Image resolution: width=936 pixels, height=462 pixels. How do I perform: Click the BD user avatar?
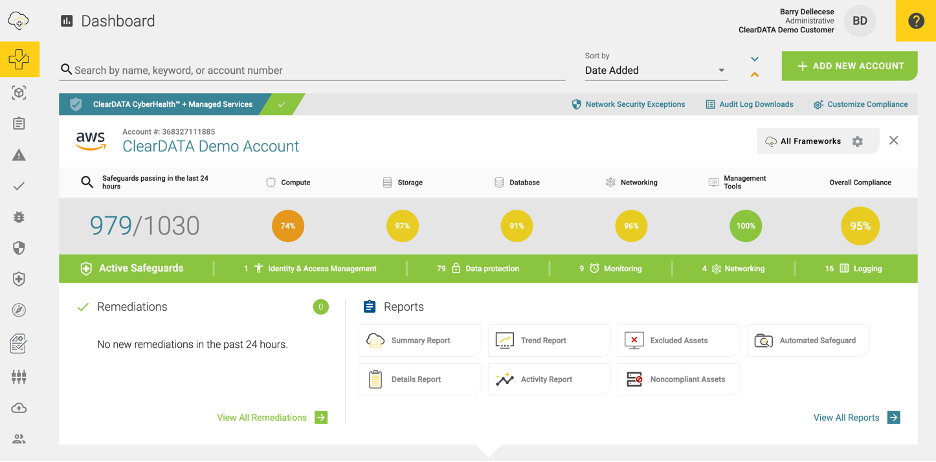pyautogui.click(x=860, y=21)
